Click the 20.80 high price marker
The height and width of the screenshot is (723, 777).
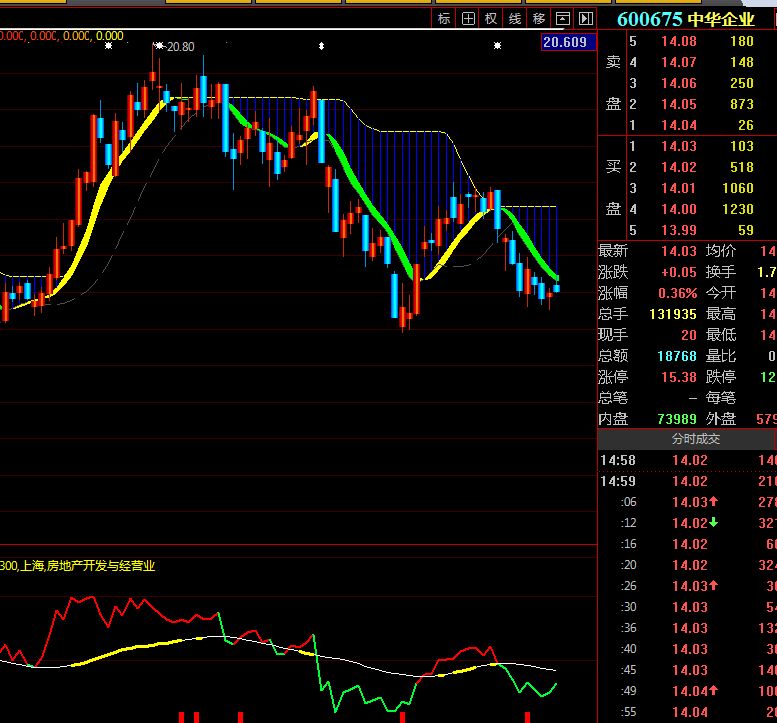click(x=180, y=47)
